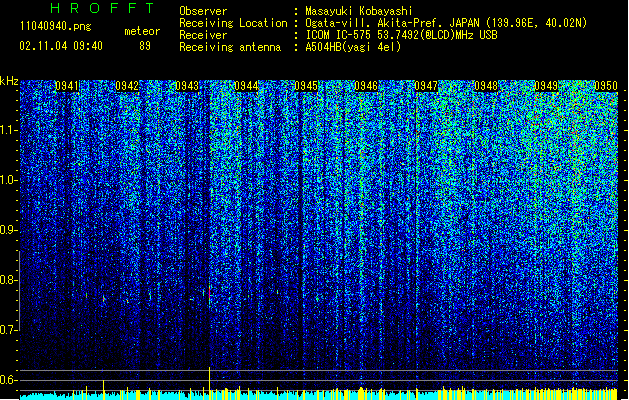Click the Receiver ICOM IC-575 text

pos(401,35)
